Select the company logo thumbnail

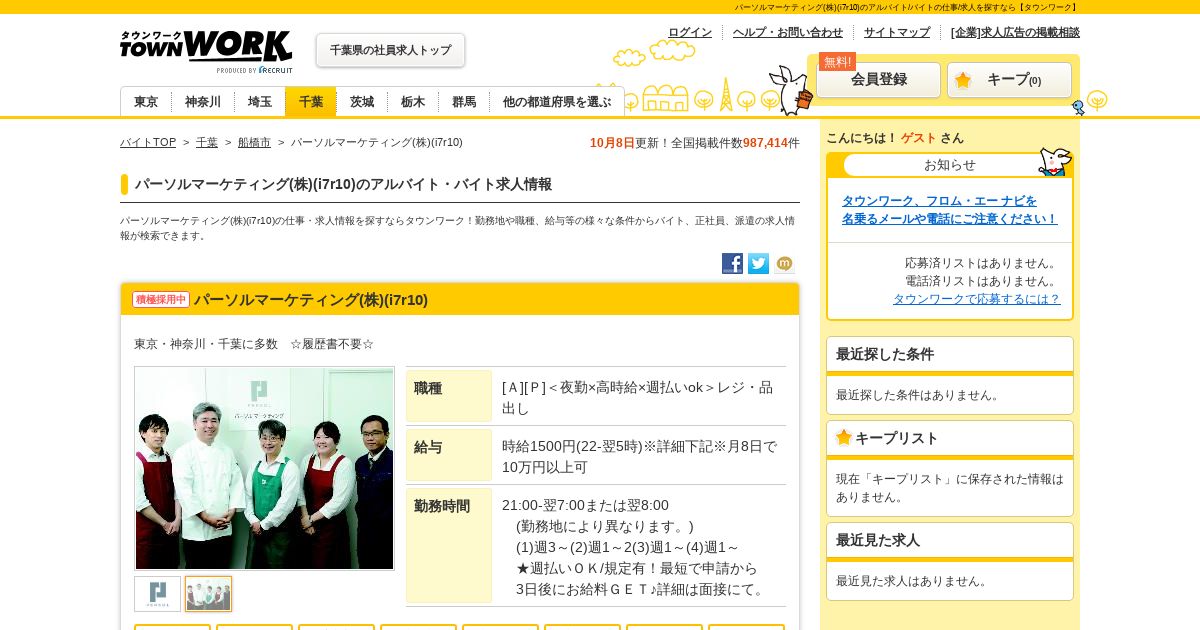[x=158, y=594]
